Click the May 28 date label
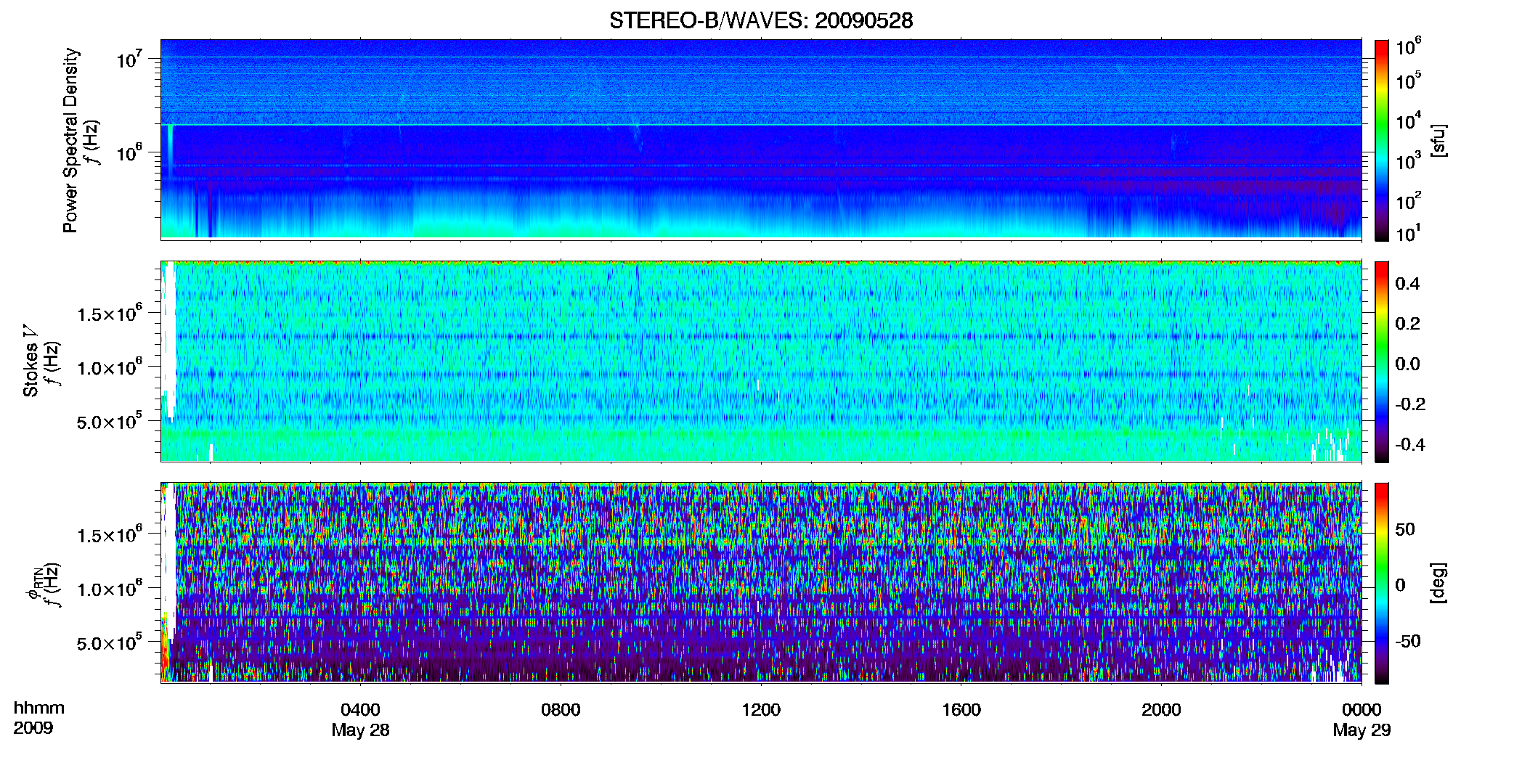This screenshot has width=1522, height=784. [361, 730]
